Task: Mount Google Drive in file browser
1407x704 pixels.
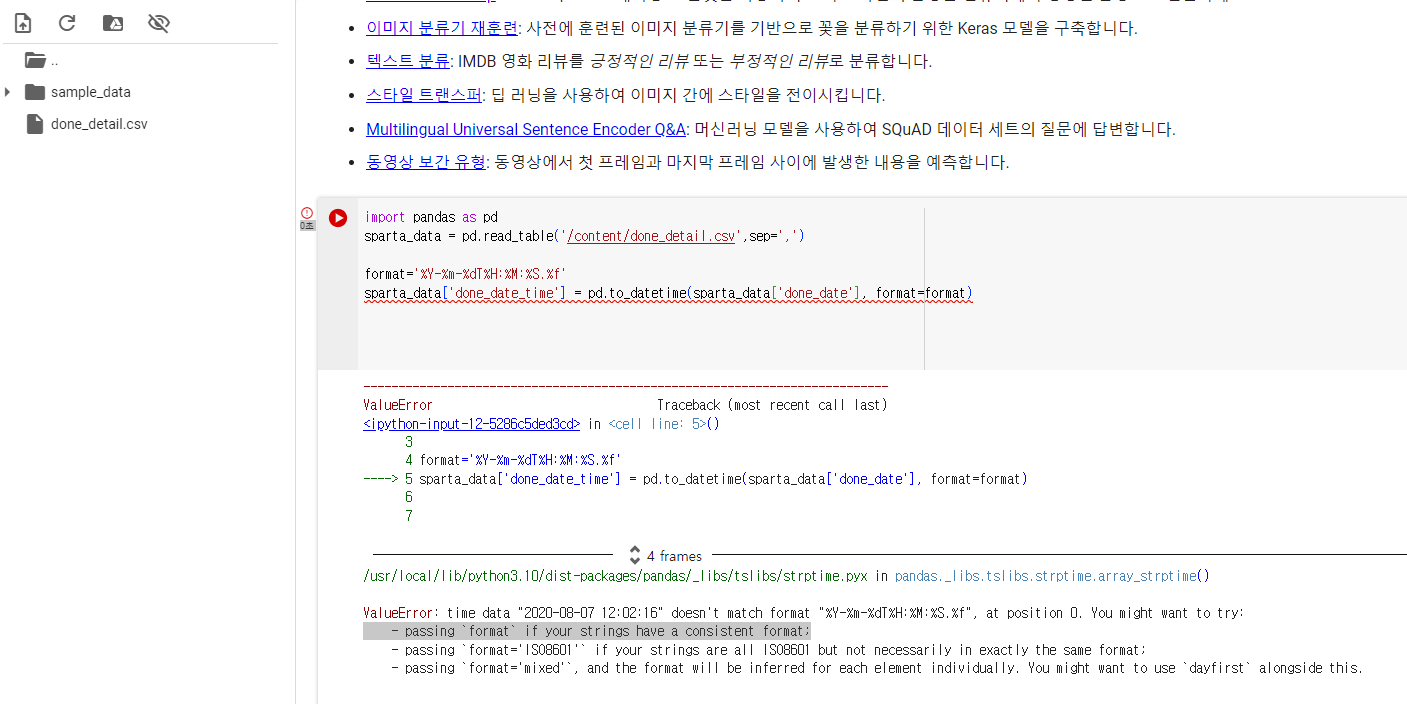Action: [x=113, y=22]
